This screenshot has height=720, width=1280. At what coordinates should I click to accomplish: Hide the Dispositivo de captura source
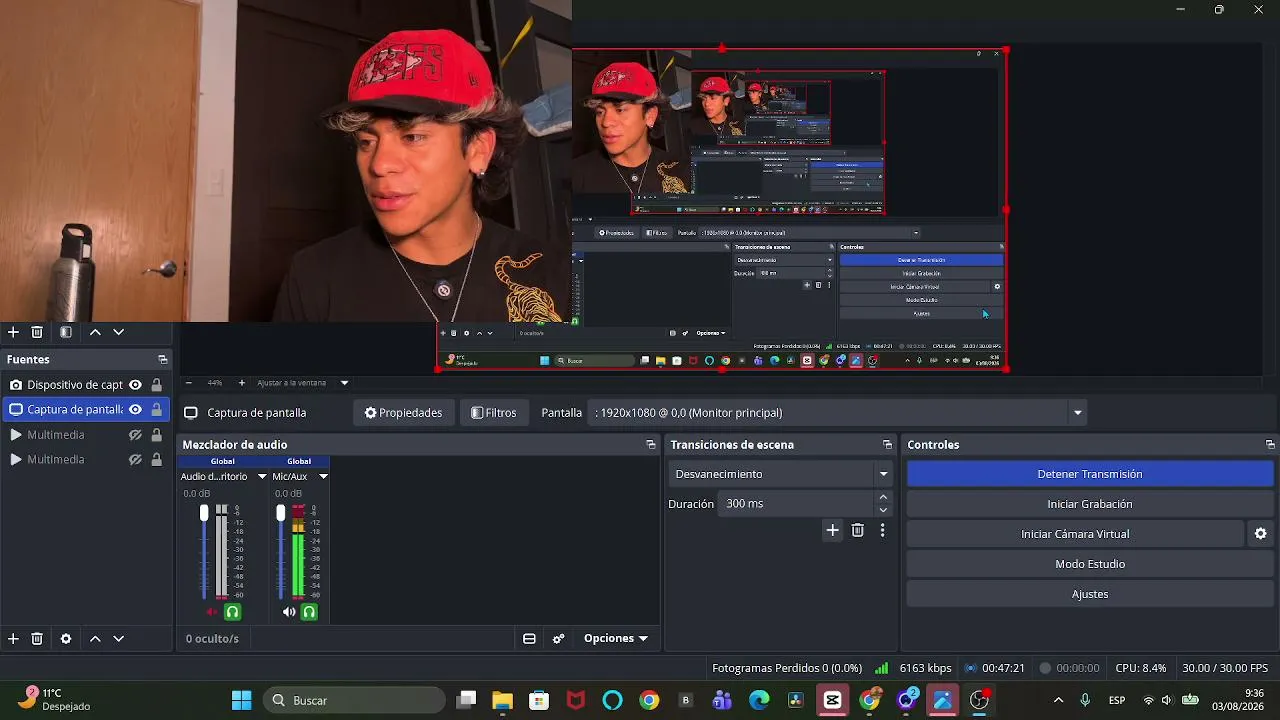135,385
